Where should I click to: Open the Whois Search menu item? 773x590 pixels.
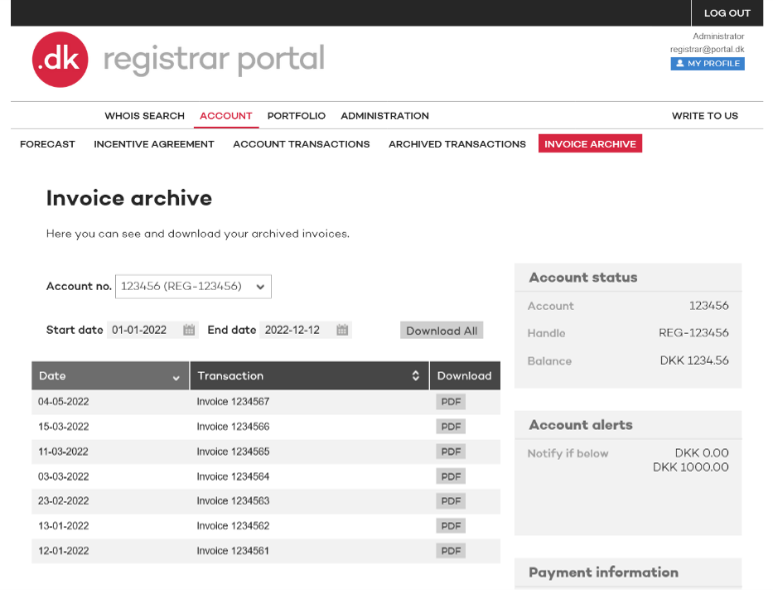[x=144, y=116]
